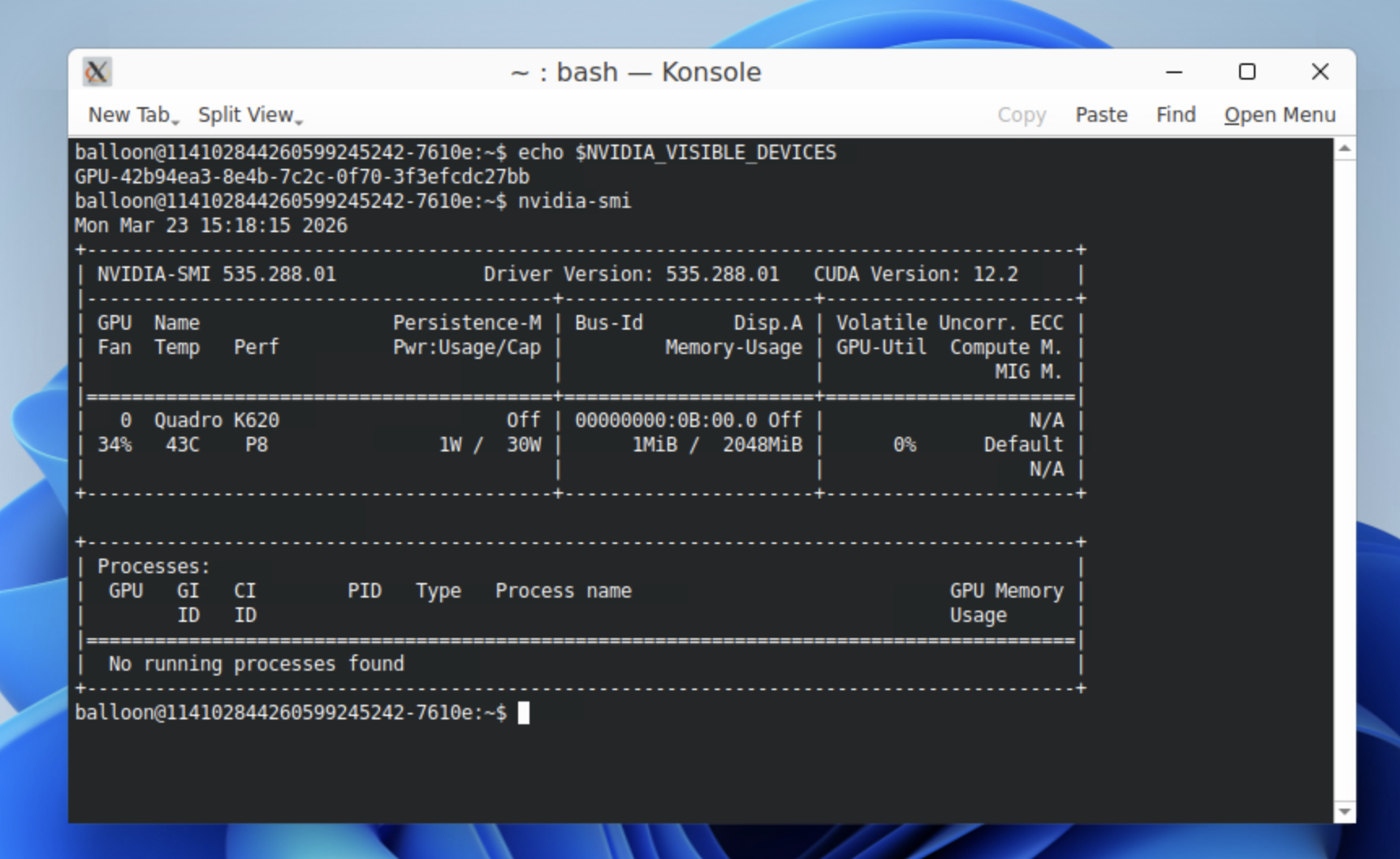
Task: Click the memory usage '1MiB / 2048MiB'
Action: click(x=717, y=445)
